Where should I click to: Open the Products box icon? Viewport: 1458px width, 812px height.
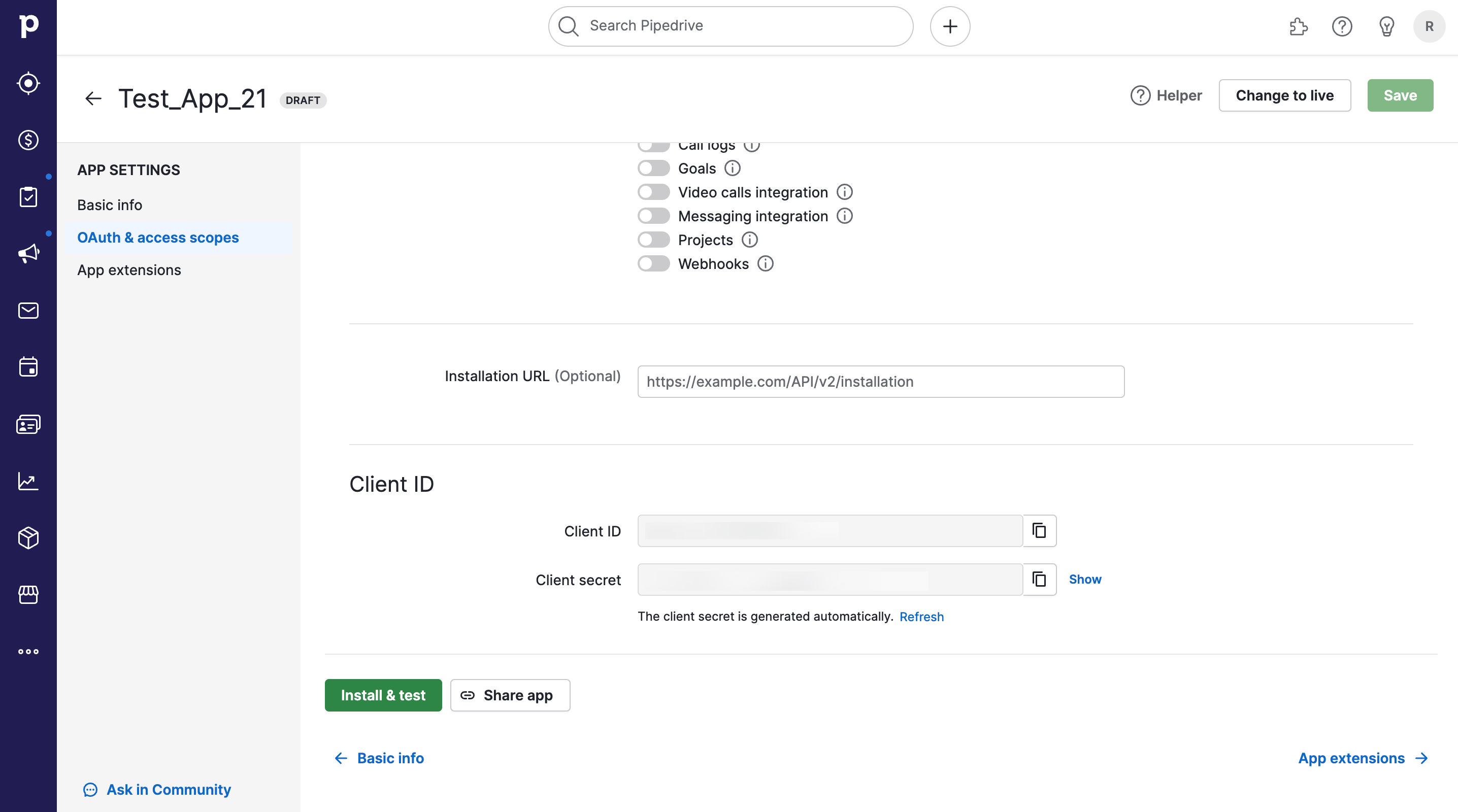[x=28, y=537]
